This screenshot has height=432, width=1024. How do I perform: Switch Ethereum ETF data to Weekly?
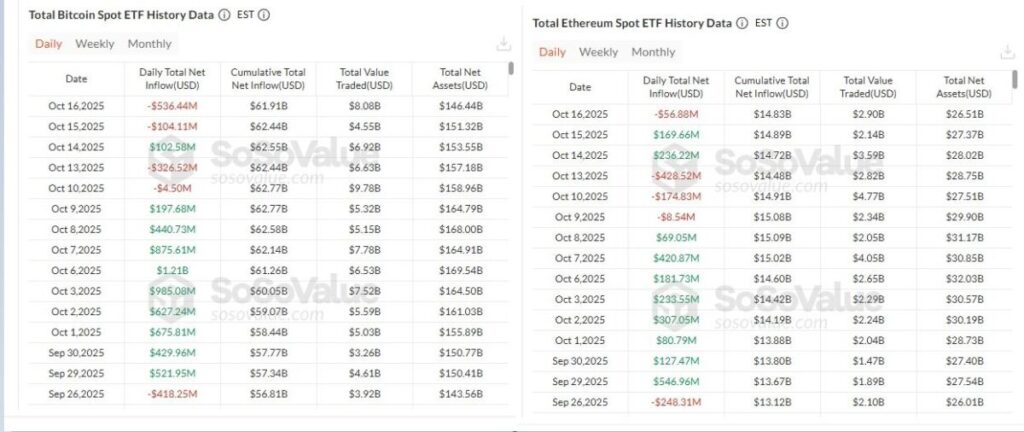coord(599,52)
